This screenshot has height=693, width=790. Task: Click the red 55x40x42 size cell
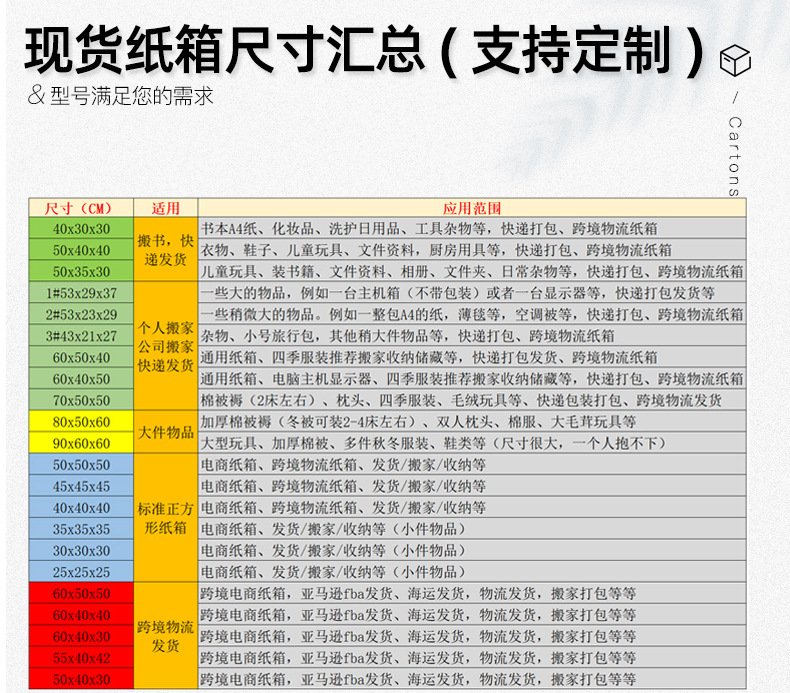82,658
